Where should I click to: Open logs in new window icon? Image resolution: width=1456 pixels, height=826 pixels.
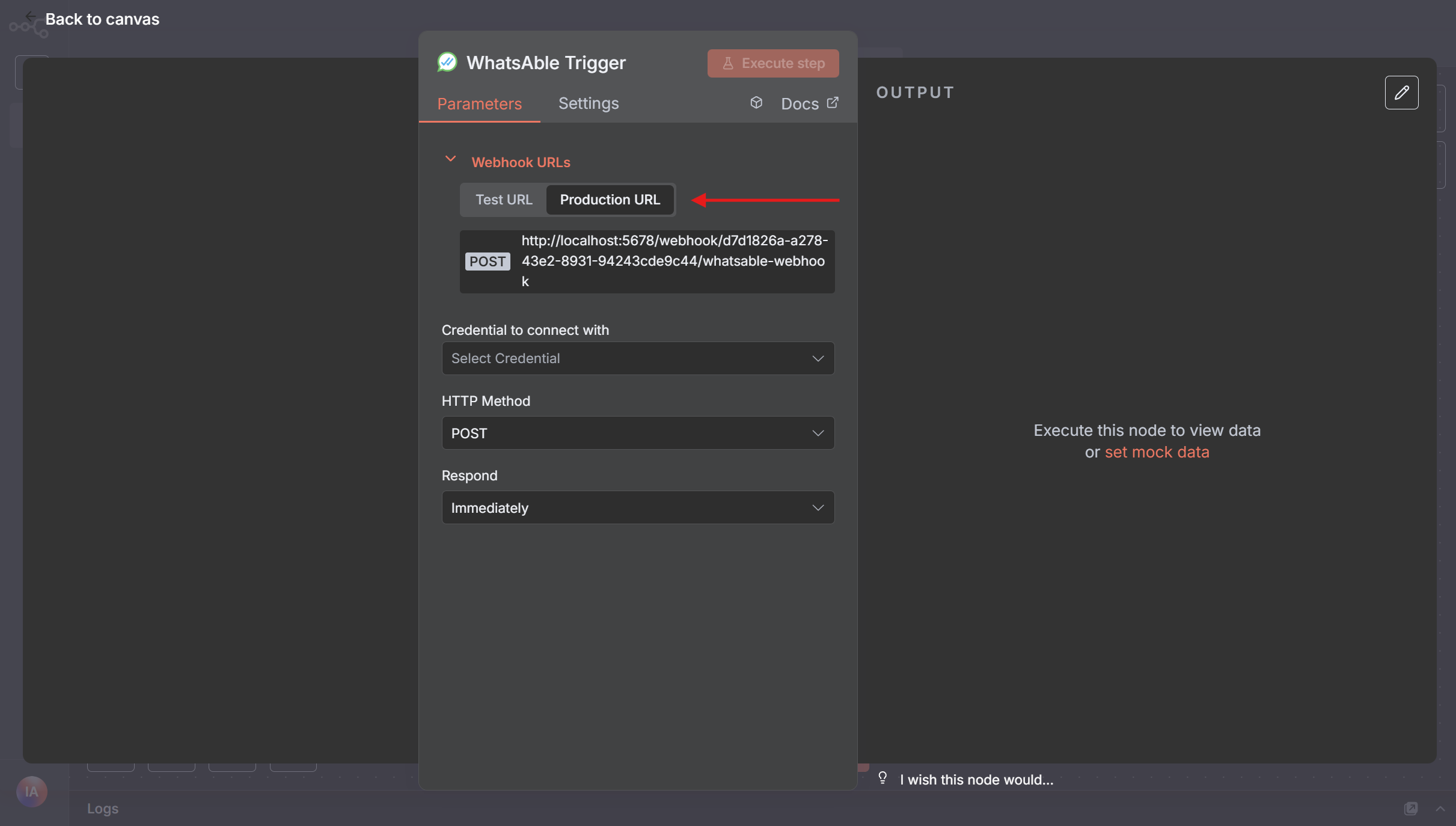coord(1410,809)
